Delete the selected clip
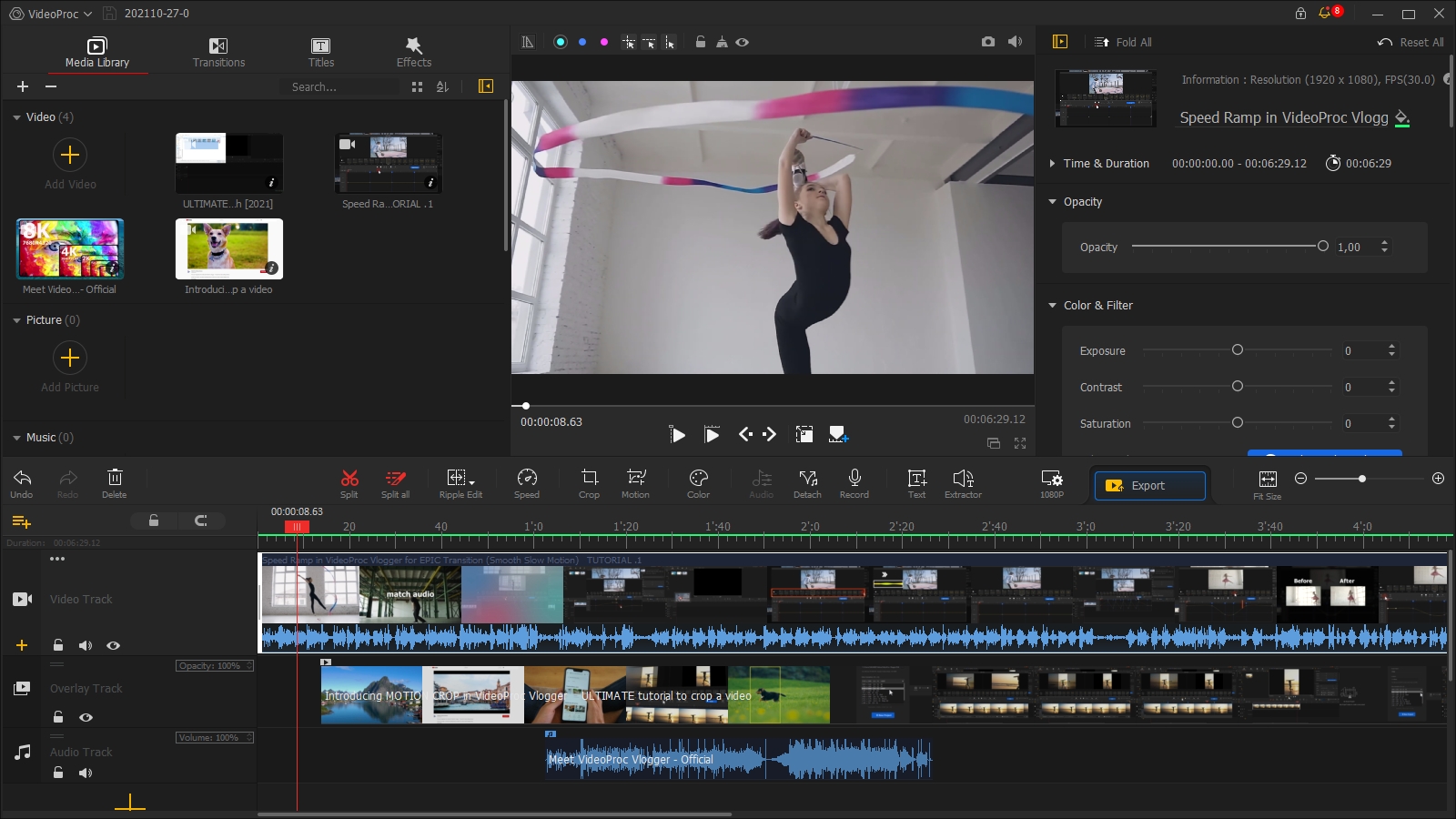This screenshot has height=819, width=1456. pyautogui.click(x=115, y=483)
